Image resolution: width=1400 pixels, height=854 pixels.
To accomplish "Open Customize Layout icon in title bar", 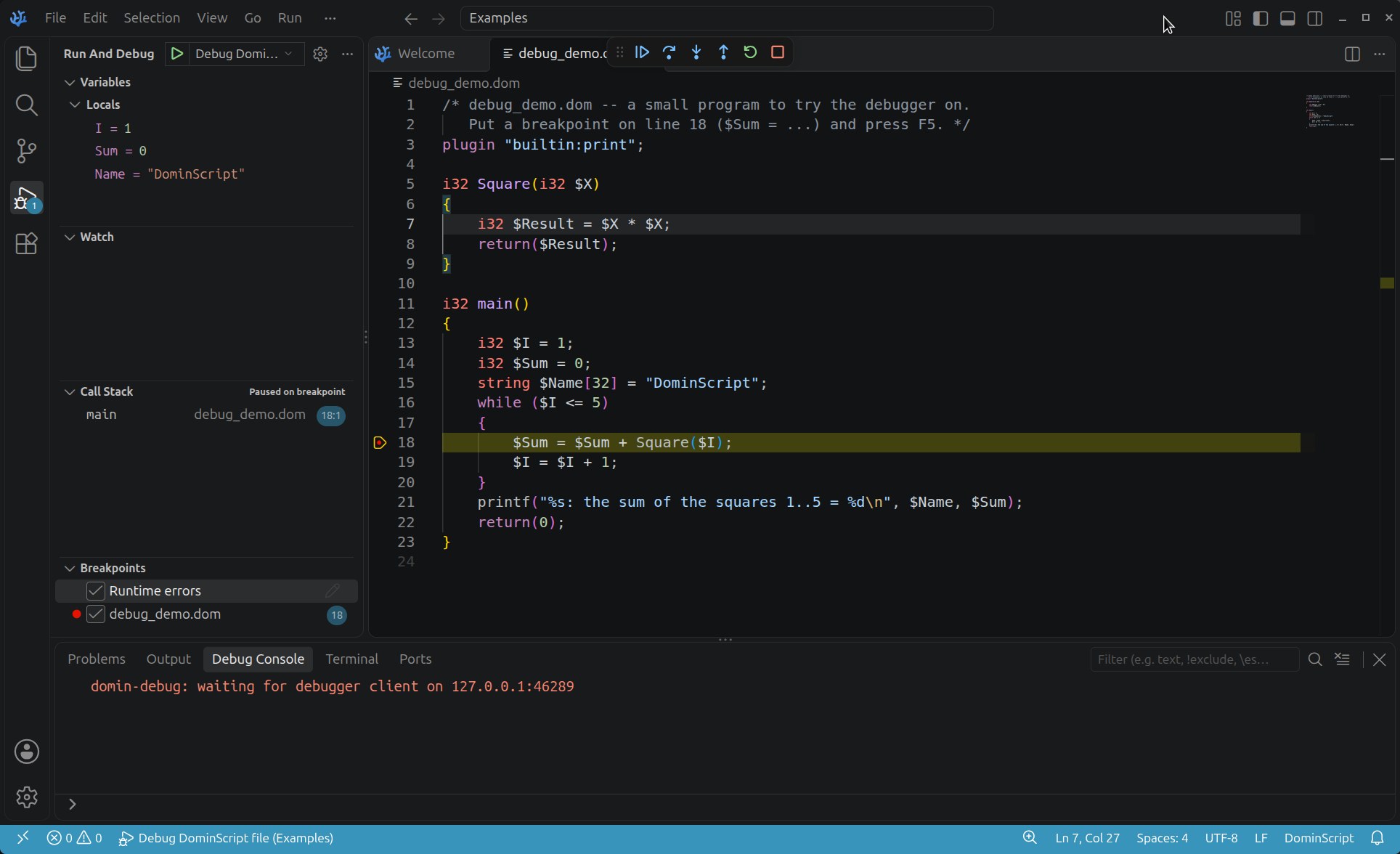I will pyautogui.click(x=1233, y=18).
